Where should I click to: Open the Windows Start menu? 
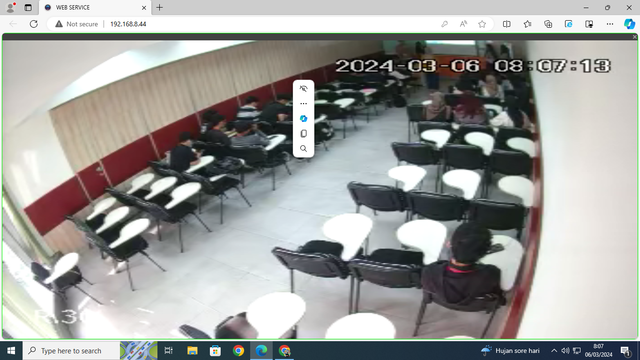coord(11,351)
